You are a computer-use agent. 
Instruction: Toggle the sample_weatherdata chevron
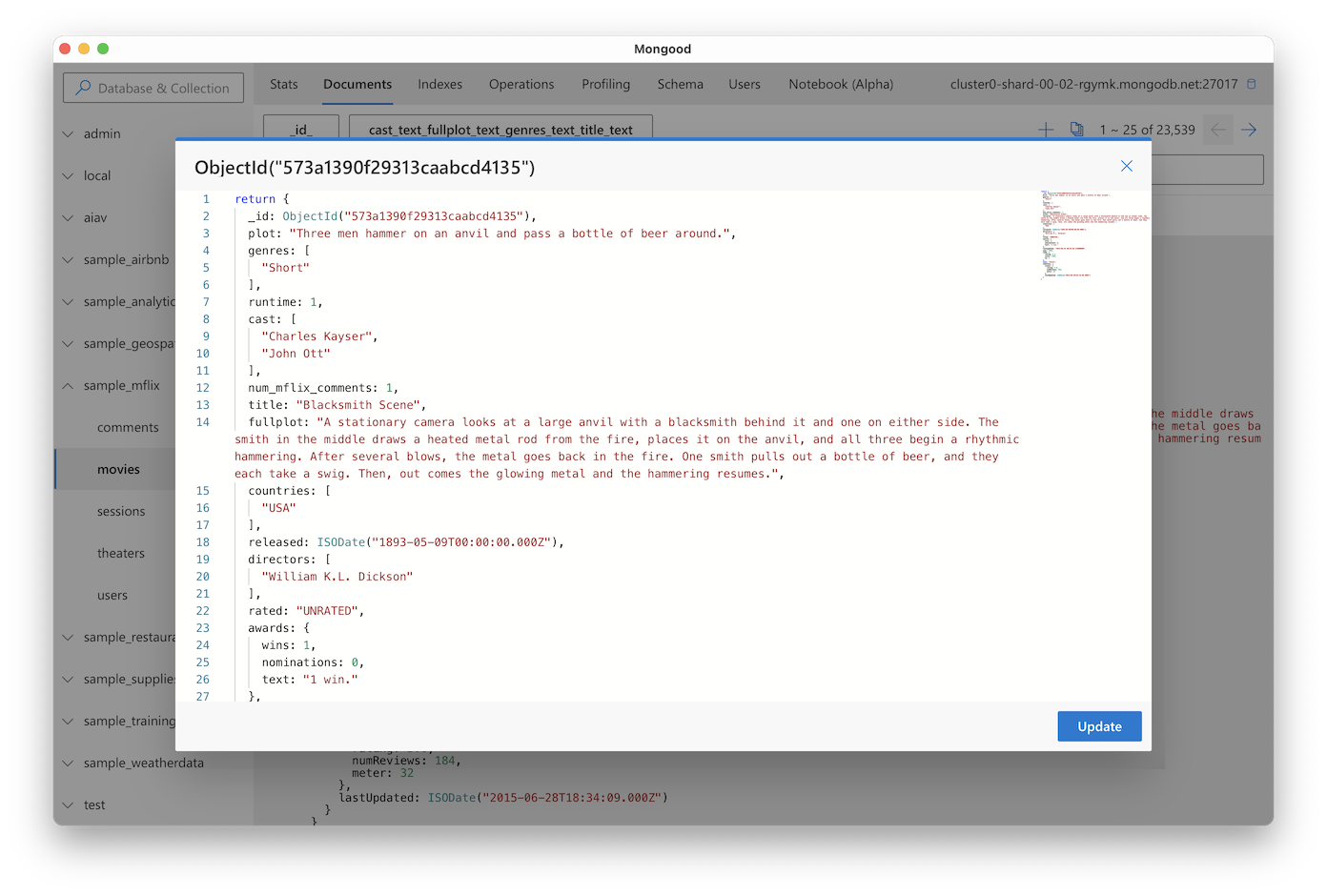click(x=68, y=763)
